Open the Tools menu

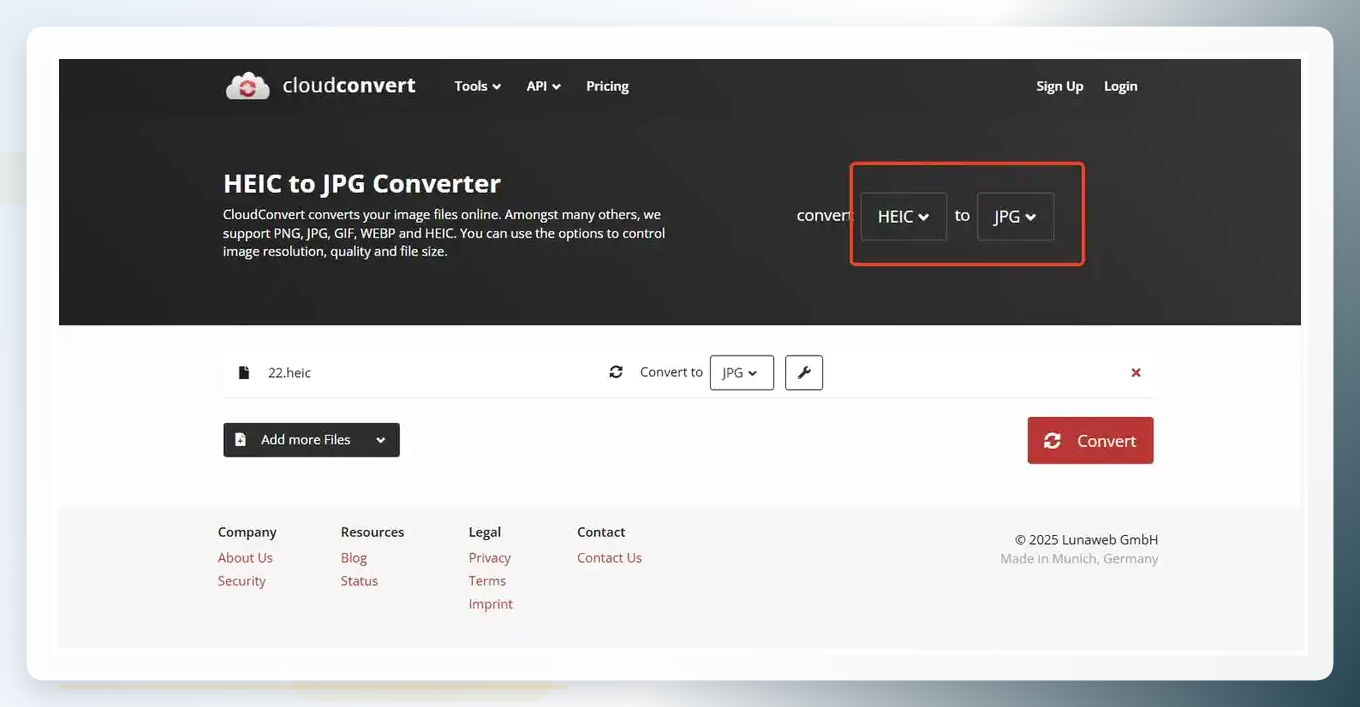pyautogui.click(x=478, y=86)
